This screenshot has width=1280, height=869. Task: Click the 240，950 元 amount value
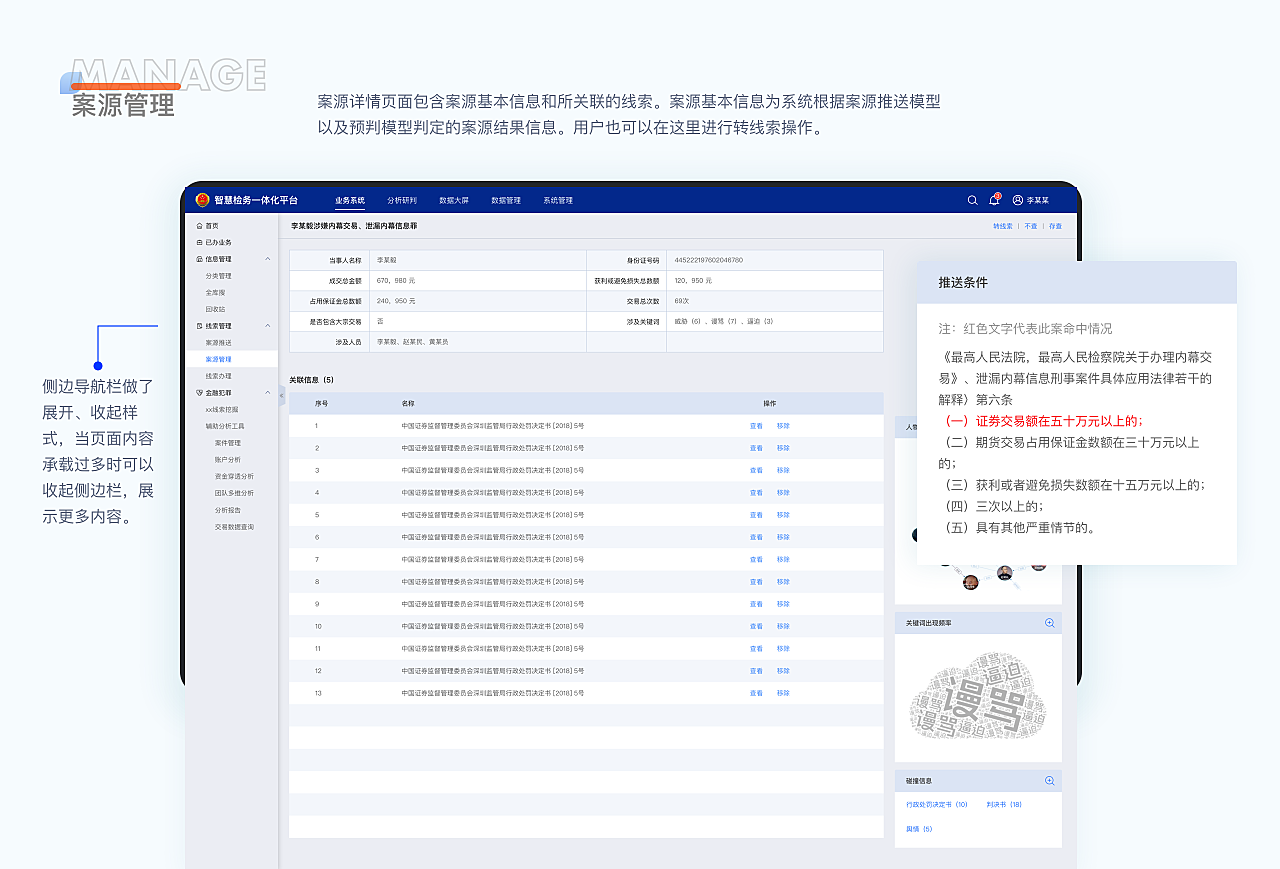[x=396, y=301]
